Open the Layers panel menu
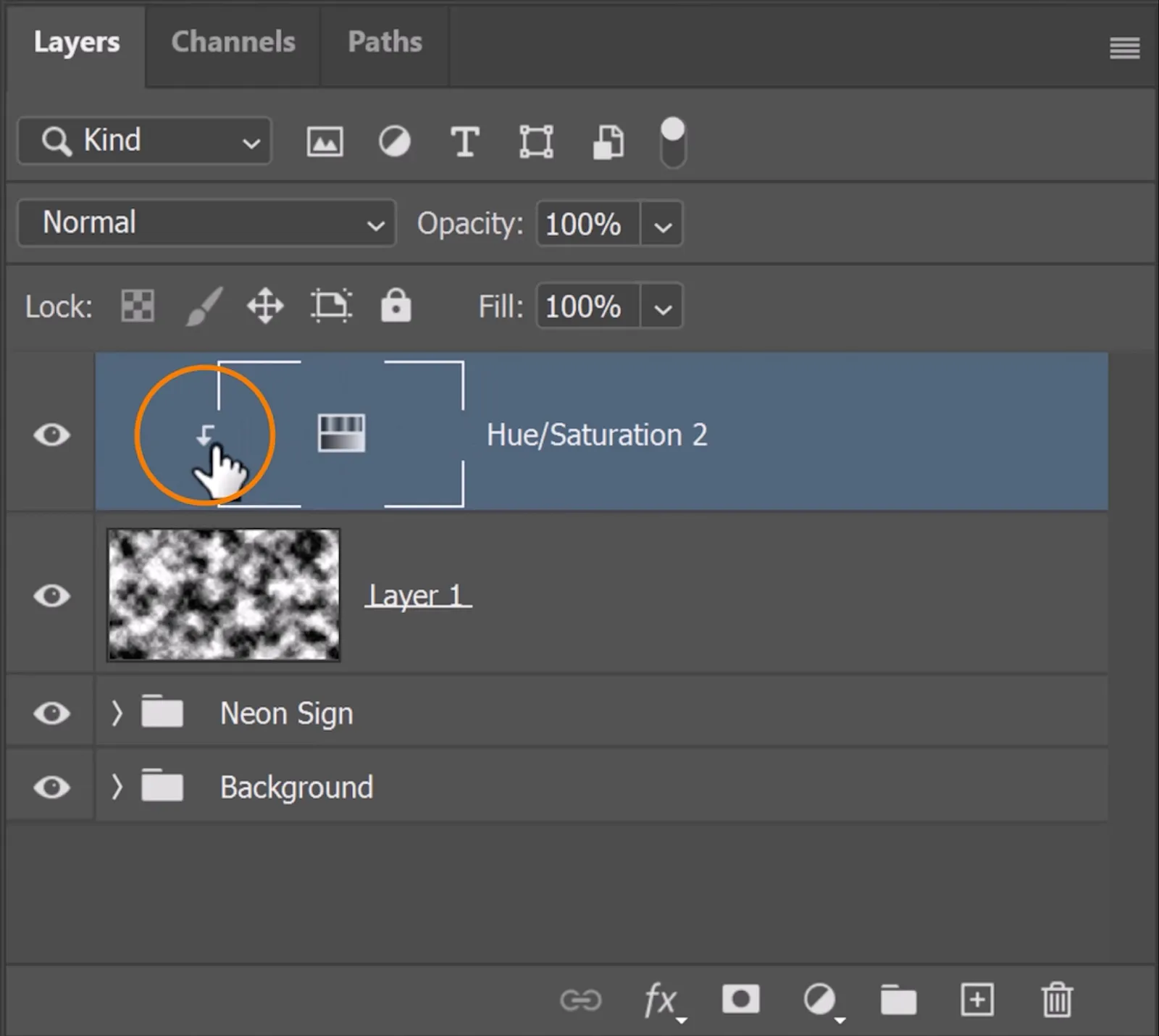The height and width of the screenshot is (1036, 1159). (x=1124, y=49)
